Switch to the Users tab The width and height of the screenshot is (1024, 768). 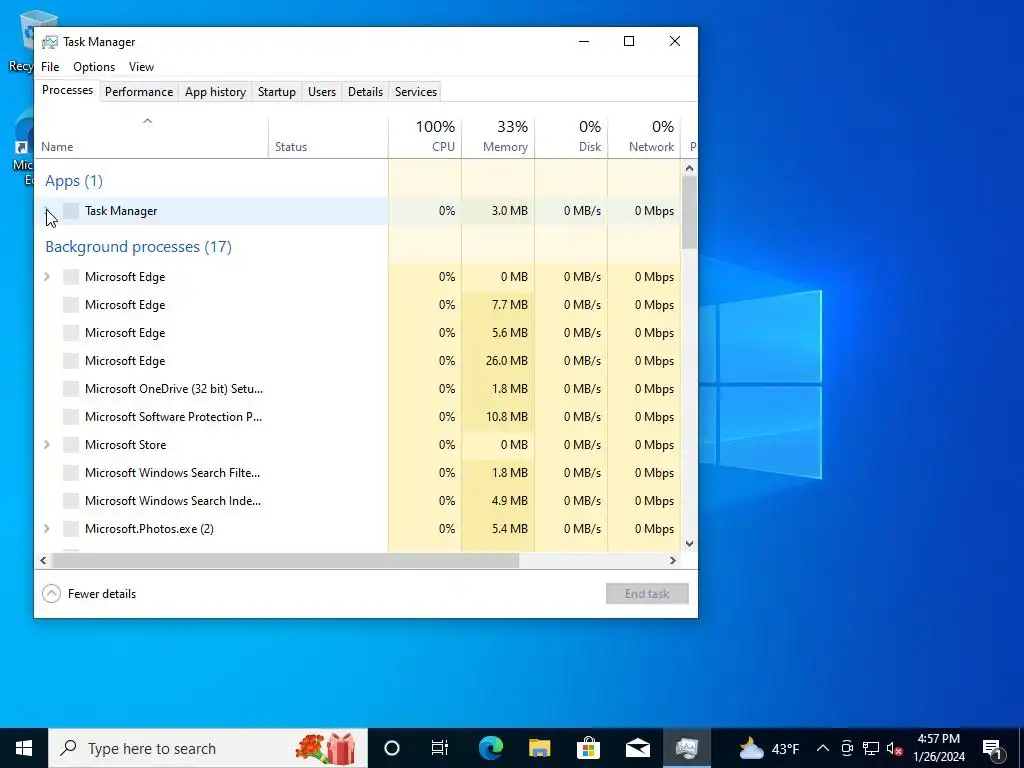coord(322,92)
